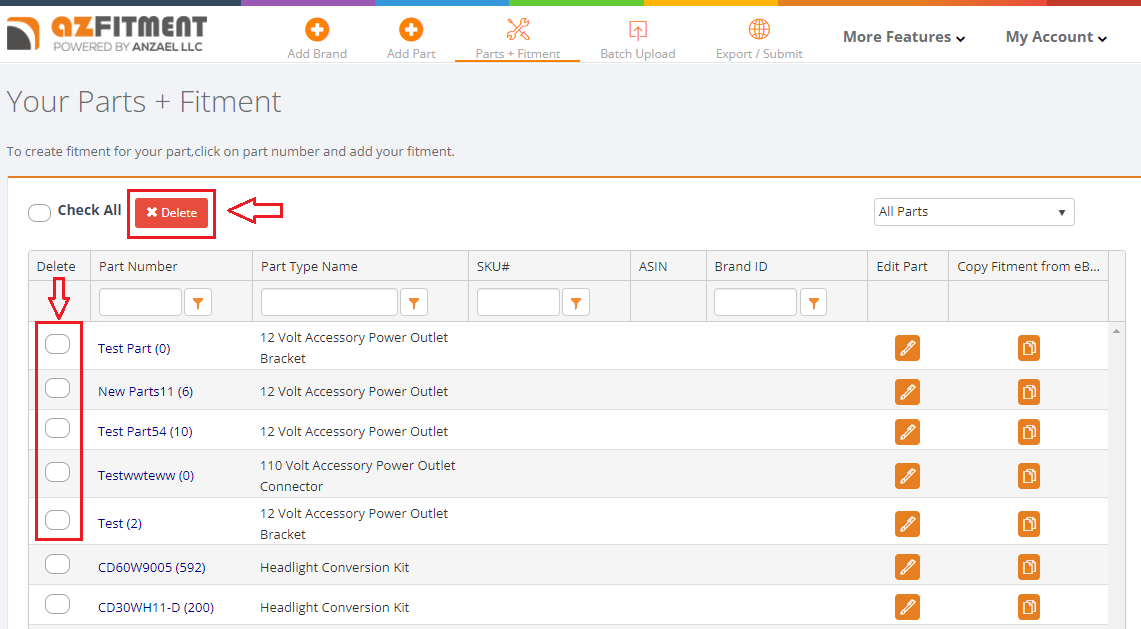Click the Brand ID filter funnel icon
This screenshot has width=1141, height=629.
point(814,302)
